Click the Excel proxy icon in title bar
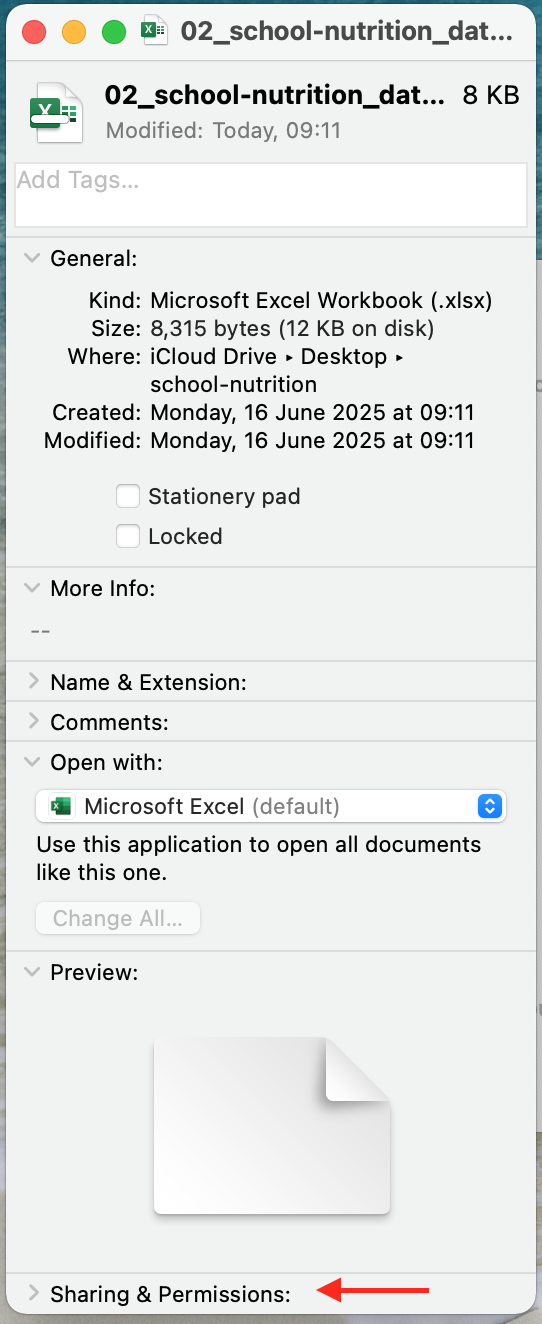The height and width of the screenshot is (1324, 542). (x=153, y=30)
